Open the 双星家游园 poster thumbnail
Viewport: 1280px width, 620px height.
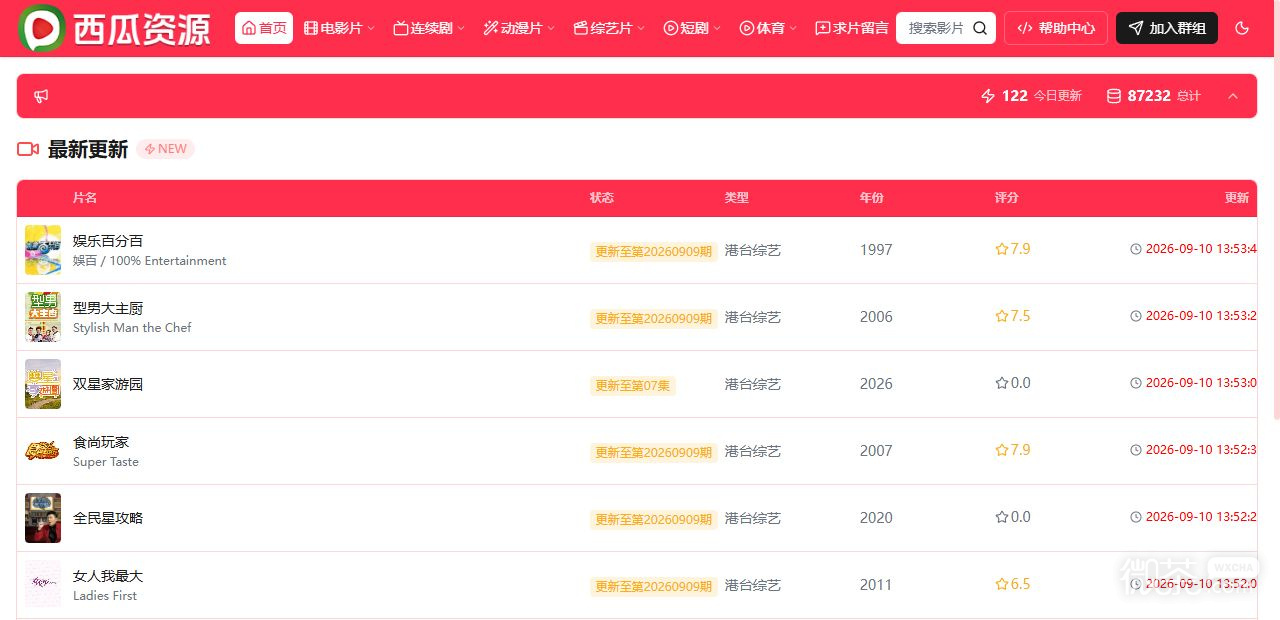pos(43,384)
